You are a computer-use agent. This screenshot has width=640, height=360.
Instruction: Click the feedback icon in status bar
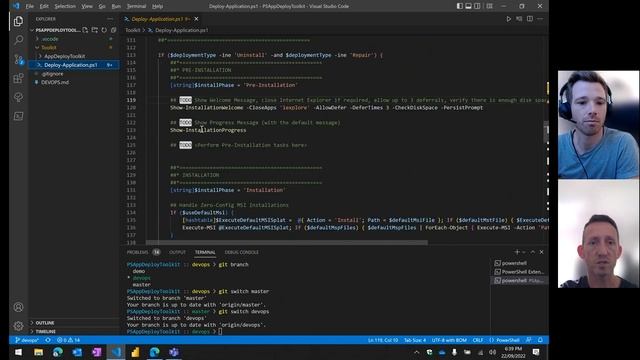(x=529, y=340)
